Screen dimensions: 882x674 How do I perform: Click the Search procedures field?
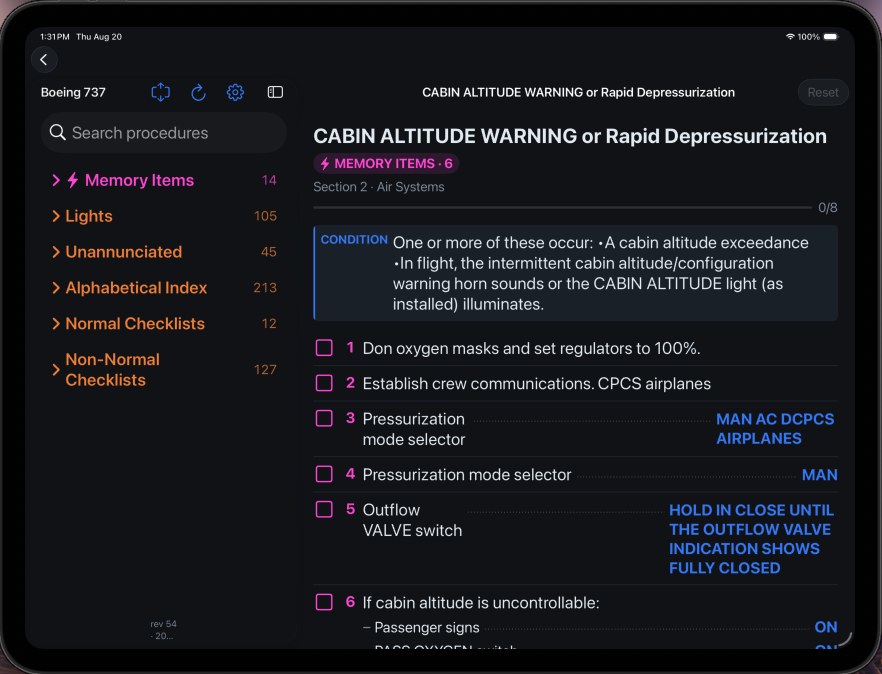pyautogui.click(x=164, y=133)
